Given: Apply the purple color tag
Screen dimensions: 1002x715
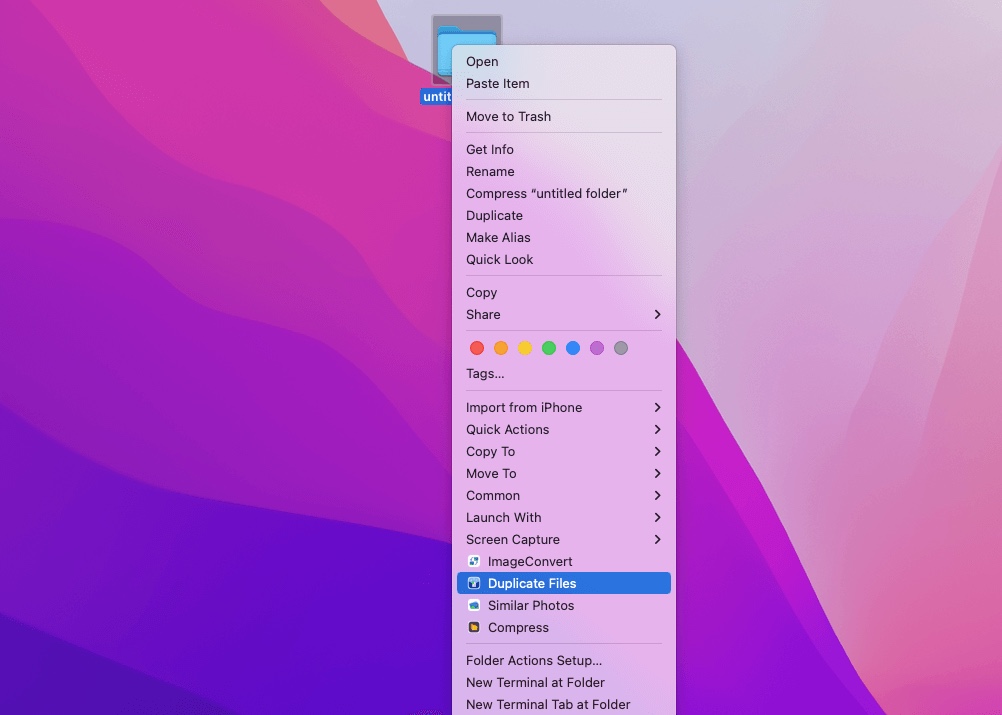Looking at the screenshot, I should (x=597, y=348).
